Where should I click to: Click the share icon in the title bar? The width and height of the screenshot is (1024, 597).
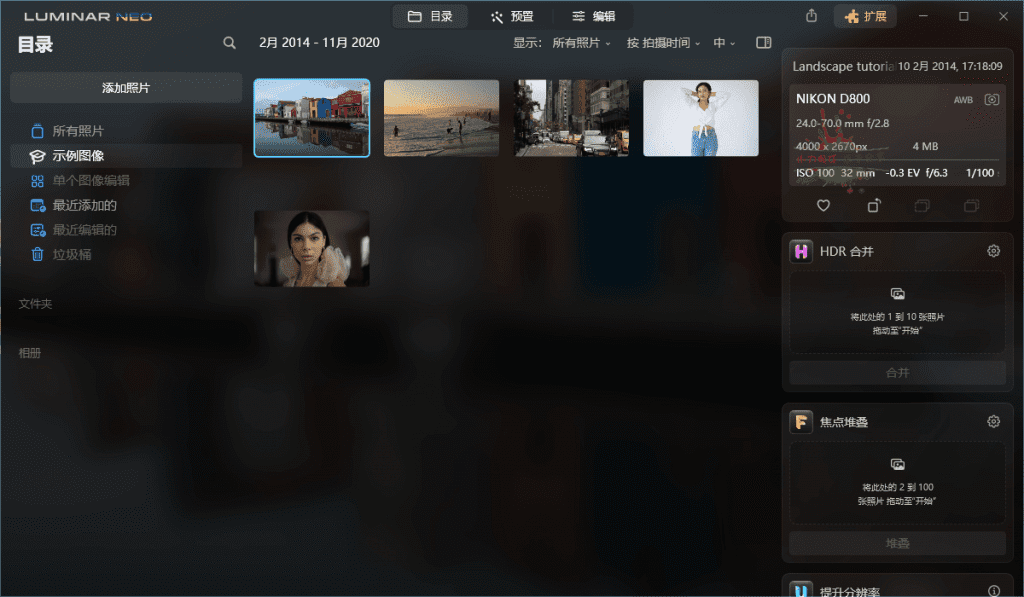[811, 15]
